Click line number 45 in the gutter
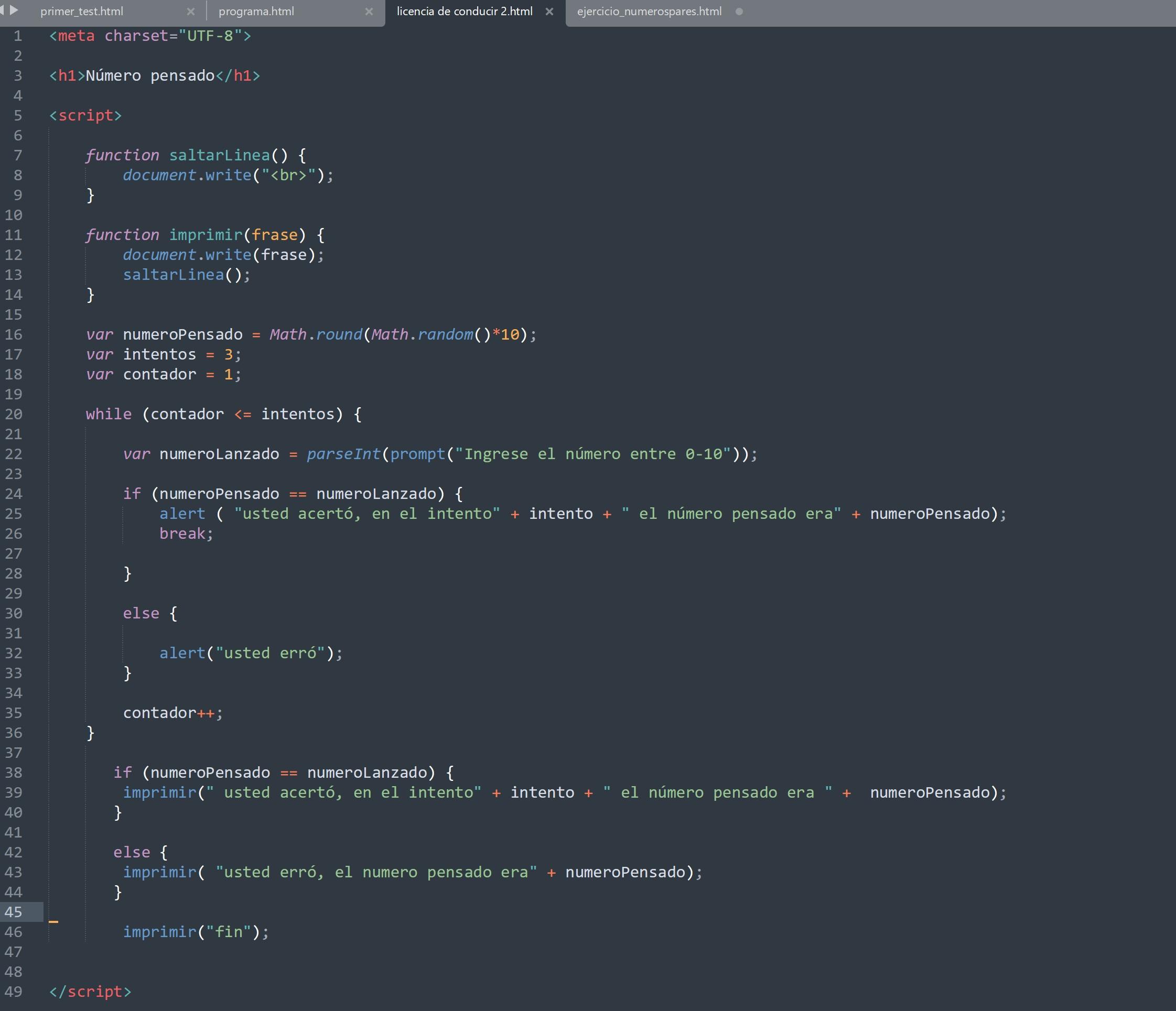Viewport: 1176px width, 1011px height. [13, 912]
